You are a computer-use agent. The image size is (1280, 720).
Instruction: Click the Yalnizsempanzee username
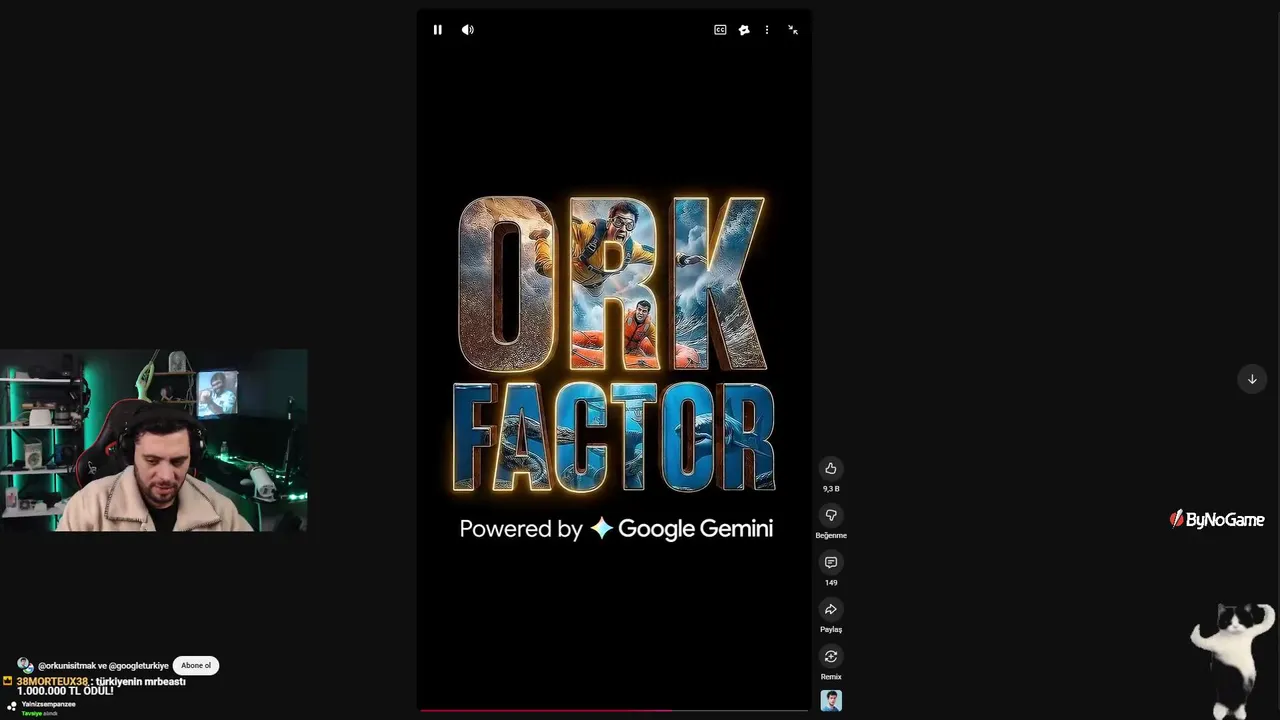tap(48, 704)
